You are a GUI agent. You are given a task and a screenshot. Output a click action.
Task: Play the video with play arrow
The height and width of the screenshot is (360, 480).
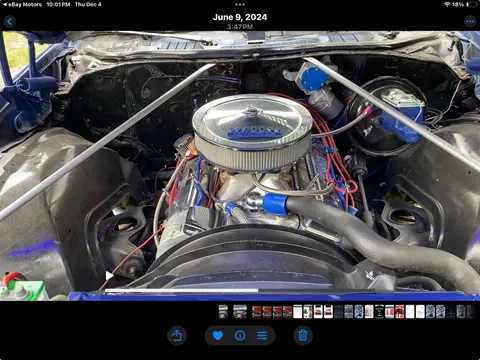click(x=109, y=276)
